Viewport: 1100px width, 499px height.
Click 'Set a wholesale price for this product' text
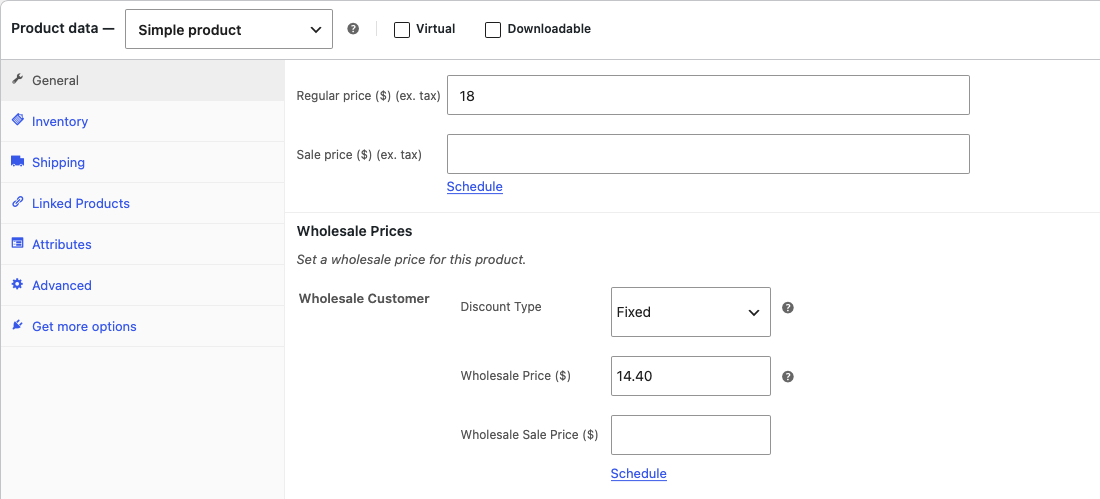click(x=411, y=260)
